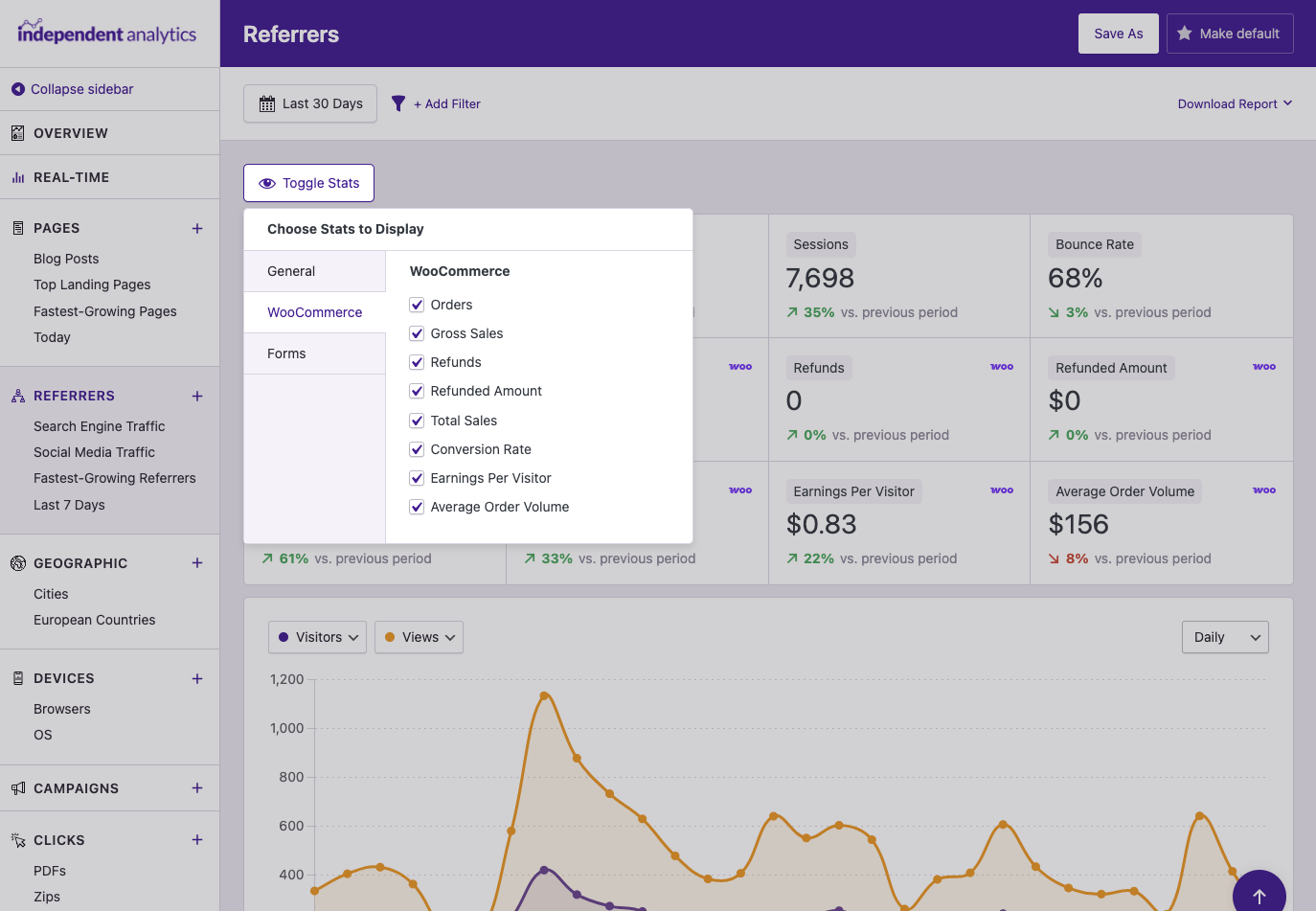Uncheck the Orders checkbox

tap(417, 305)
